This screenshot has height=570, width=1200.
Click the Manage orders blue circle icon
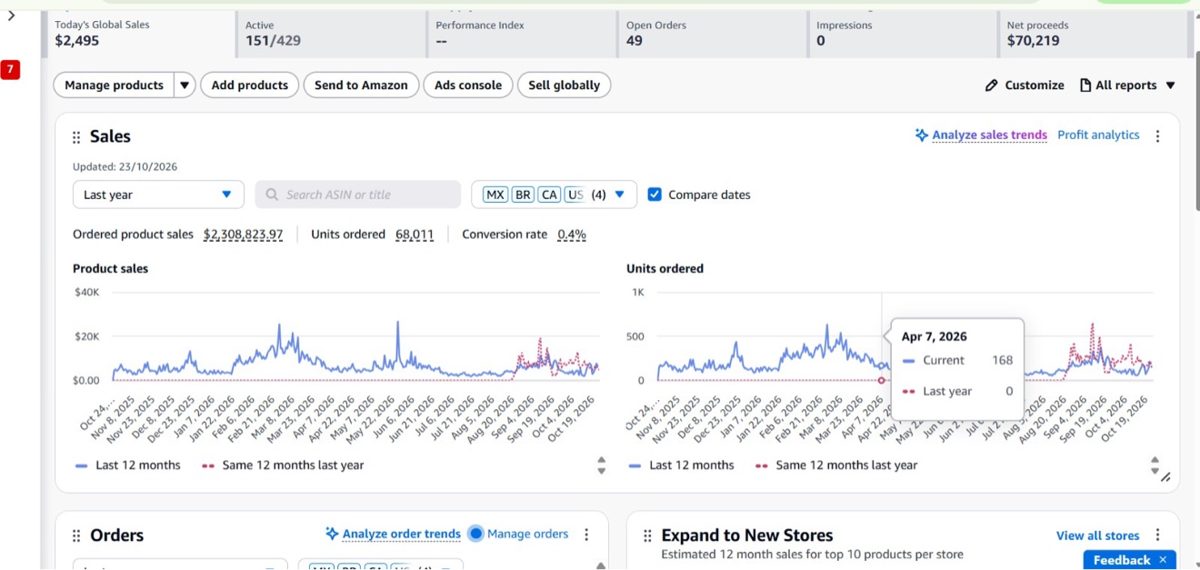(x=476, y=534)
